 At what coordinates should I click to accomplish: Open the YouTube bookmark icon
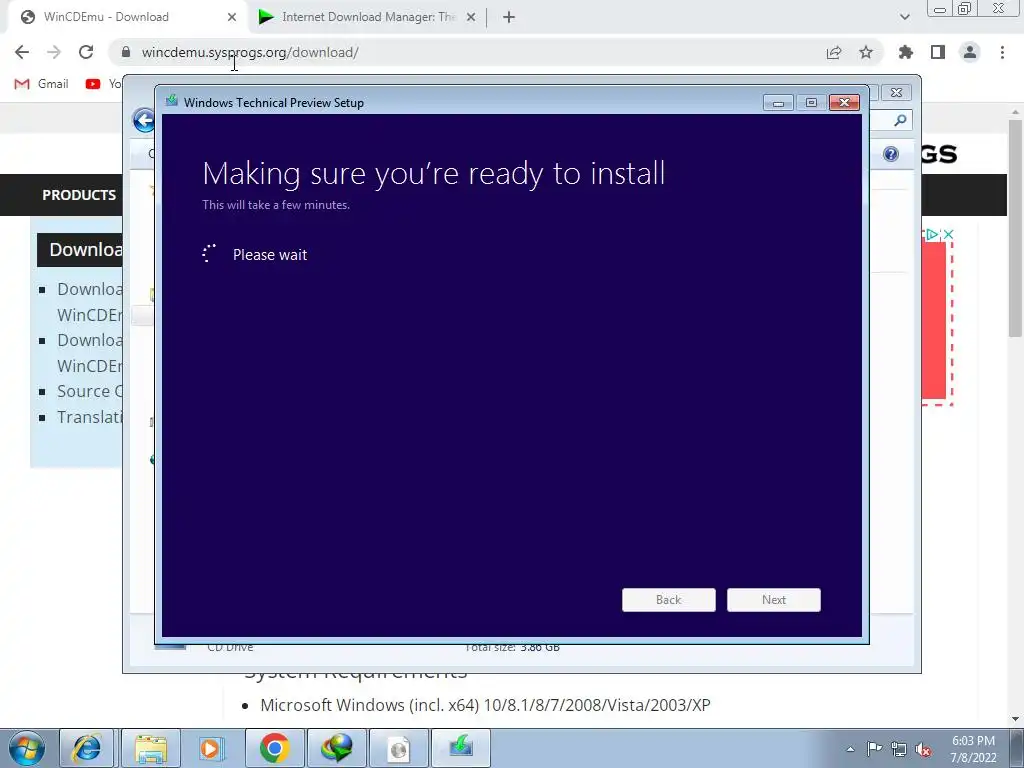tap(93, 84)
